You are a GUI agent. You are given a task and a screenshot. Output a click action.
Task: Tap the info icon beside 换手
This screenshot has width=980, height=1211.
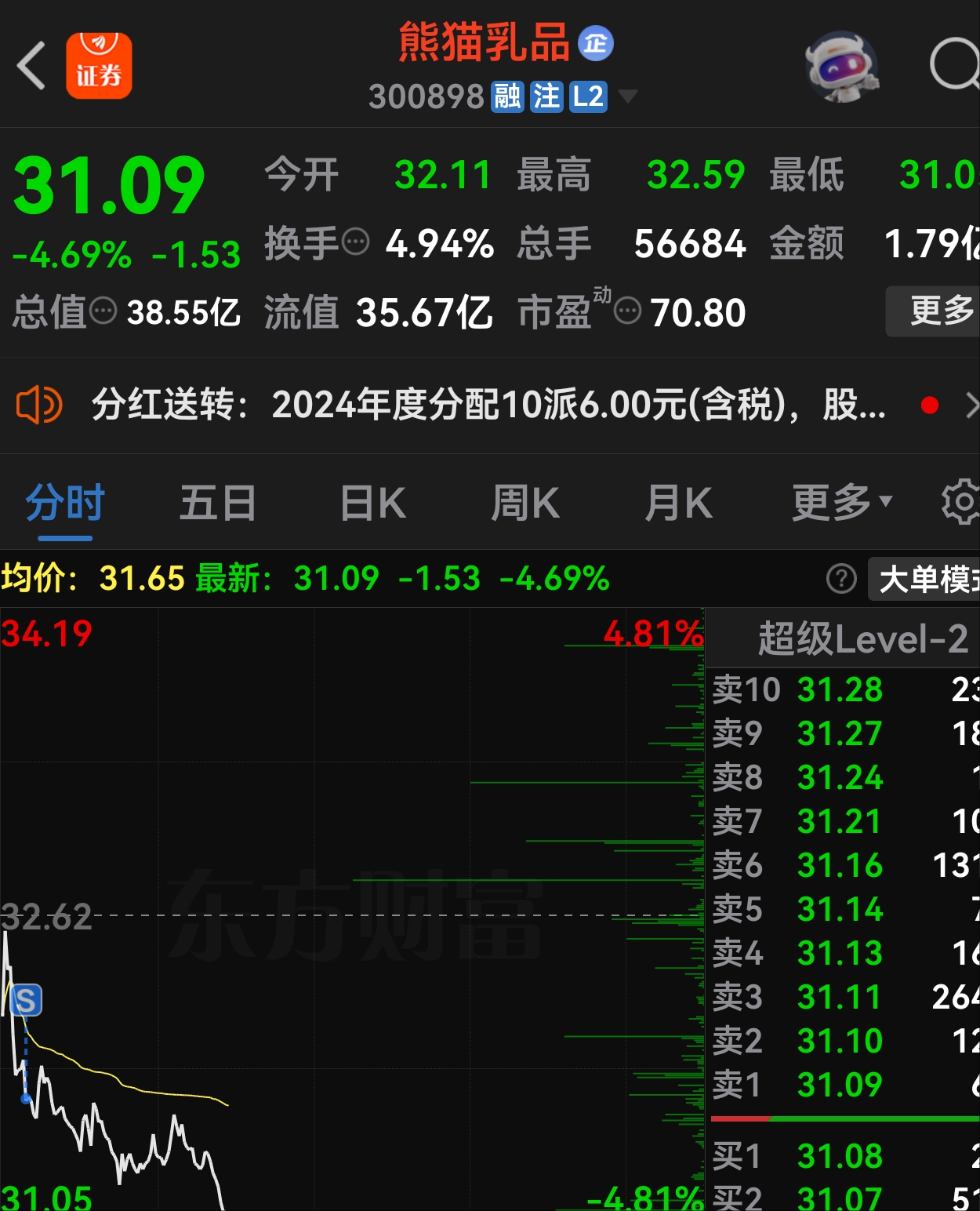pyautogui.click(x=356, y=242)
